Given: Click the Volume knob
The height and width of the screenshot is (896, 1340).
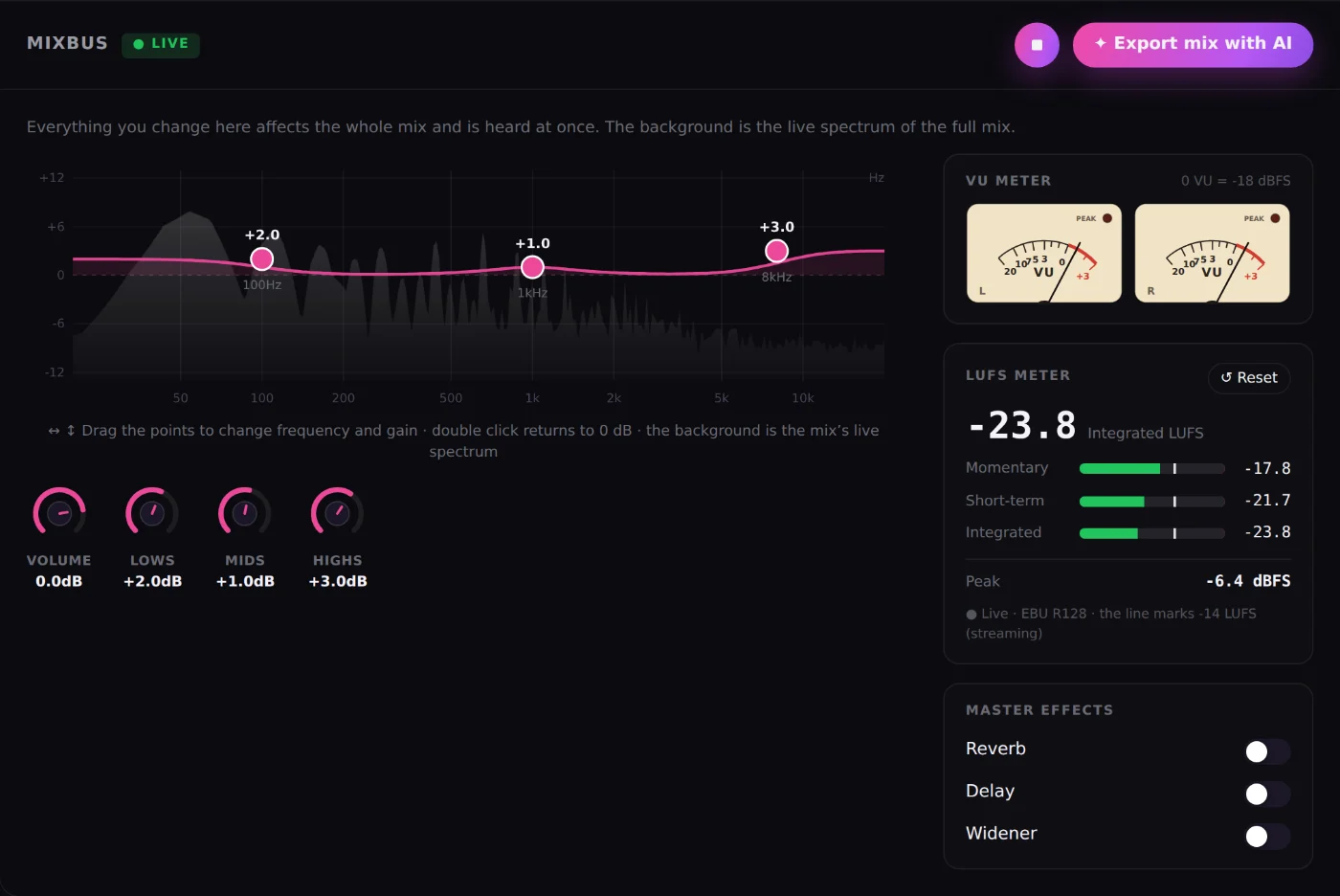Looking at the screenshot, I should pos(59,513).
